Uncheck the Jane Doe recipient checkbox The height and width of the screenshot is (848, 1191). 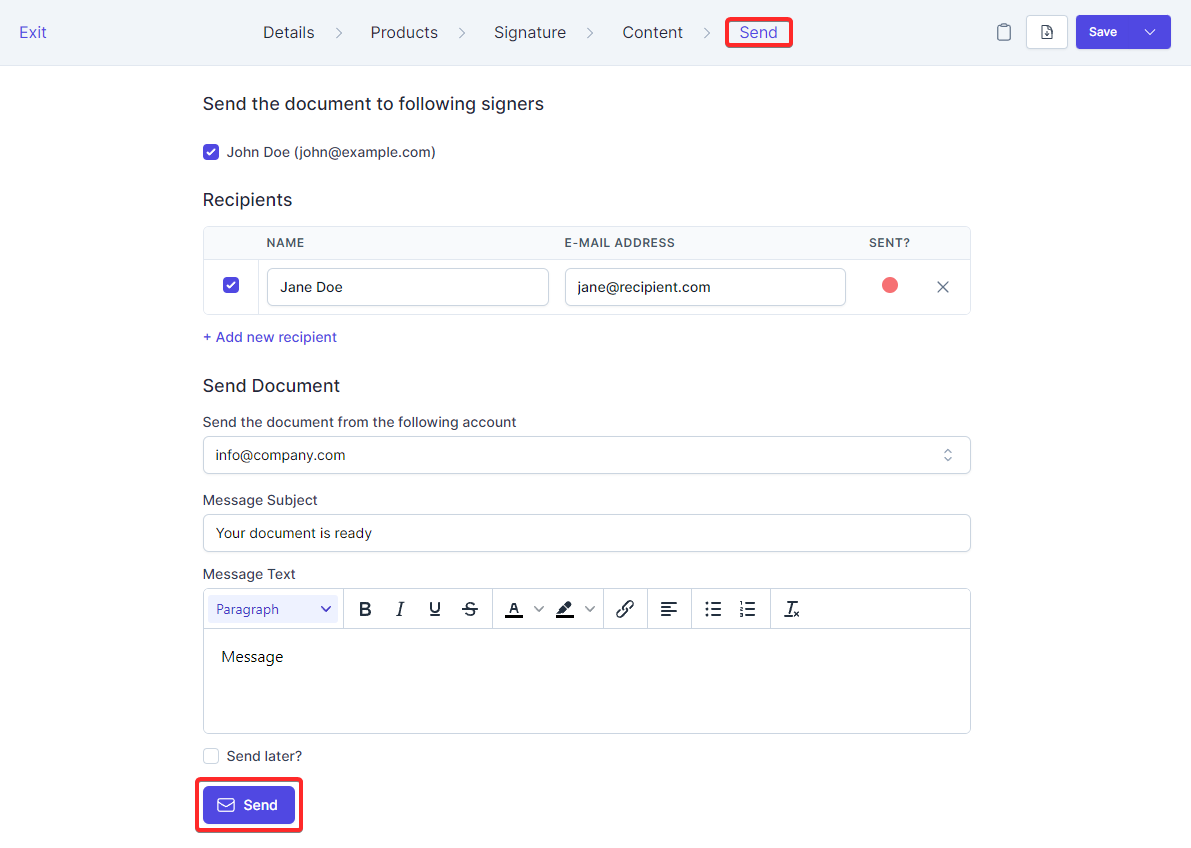pyautogui.click(x=231, y=286)
